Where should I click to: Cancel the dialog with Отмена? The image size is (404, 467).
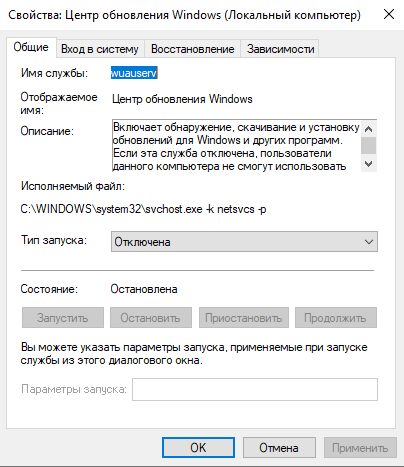click(x=279, y=447)
